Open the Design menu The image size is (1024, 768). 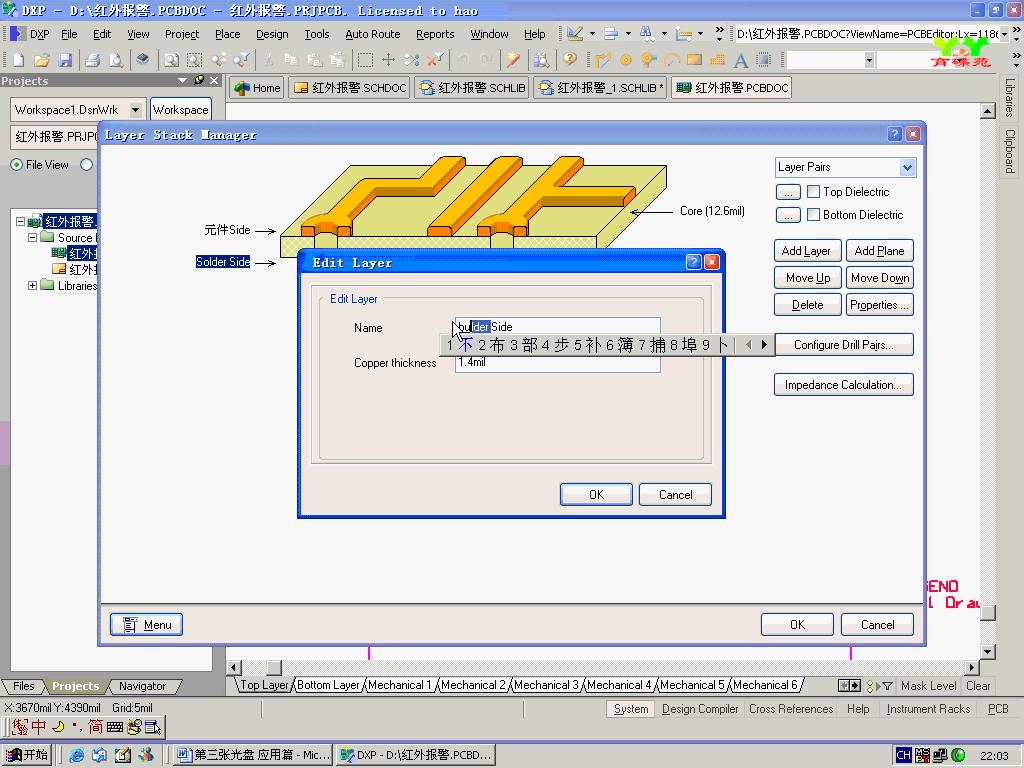point(272,34)
